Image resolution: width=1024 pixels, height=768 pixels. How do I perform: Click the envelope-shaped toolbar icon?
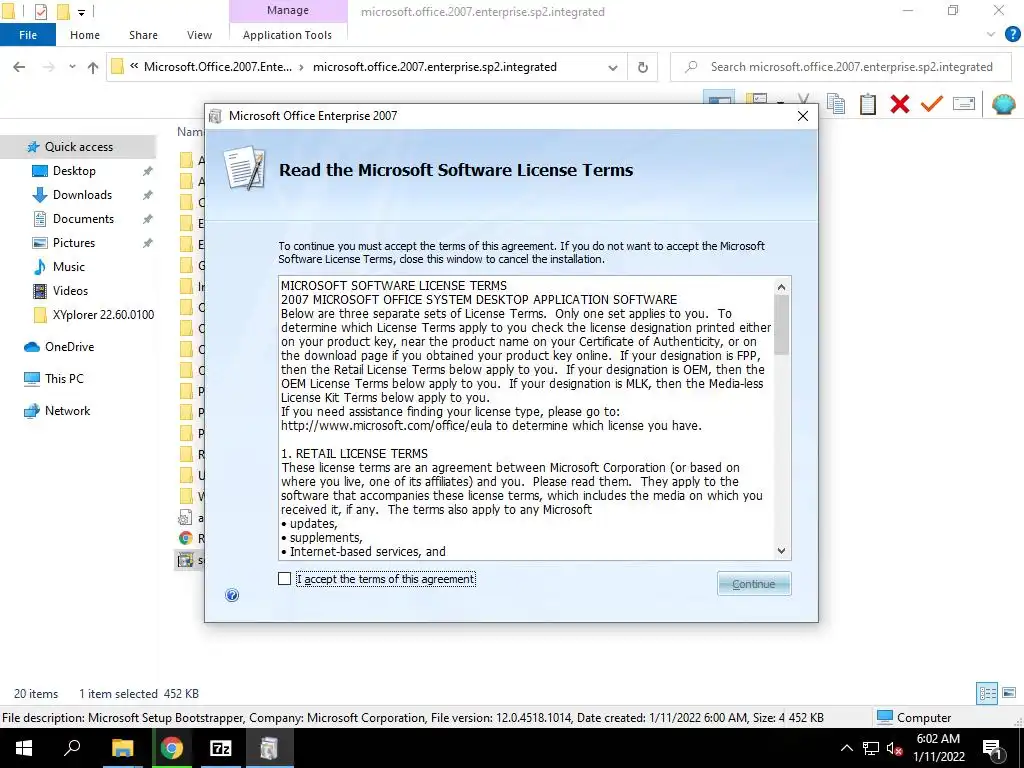(x=963, y=103)
